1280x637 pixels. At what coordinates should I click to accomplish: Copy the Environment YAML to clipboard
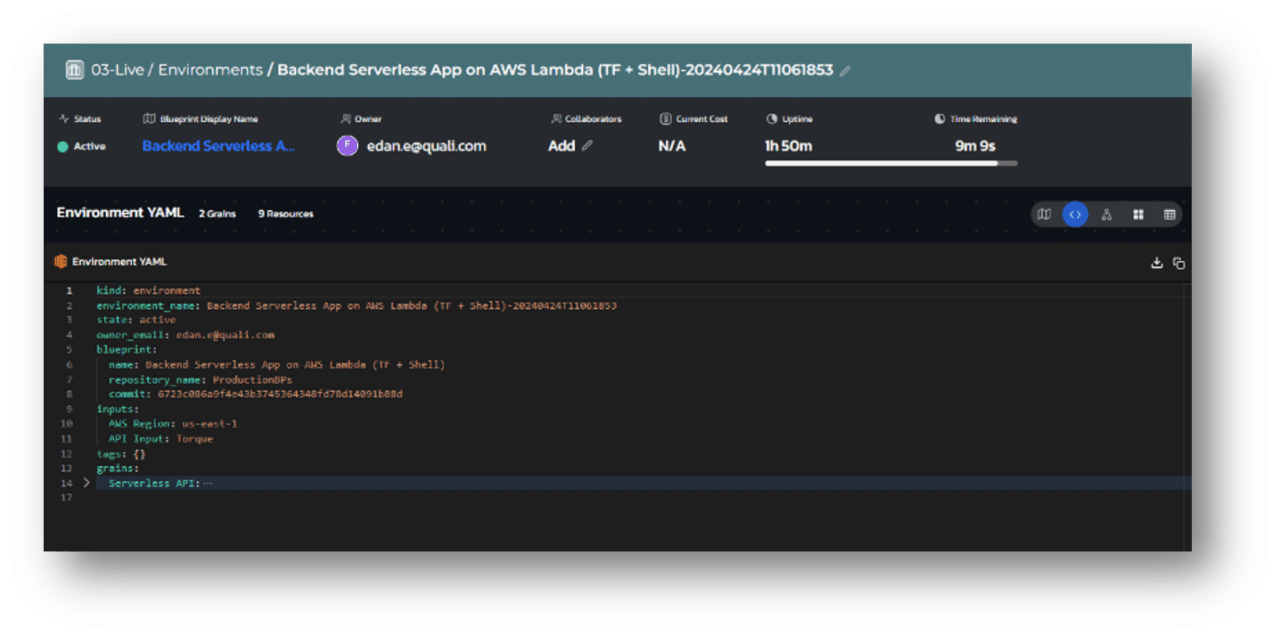point(1179,263)
